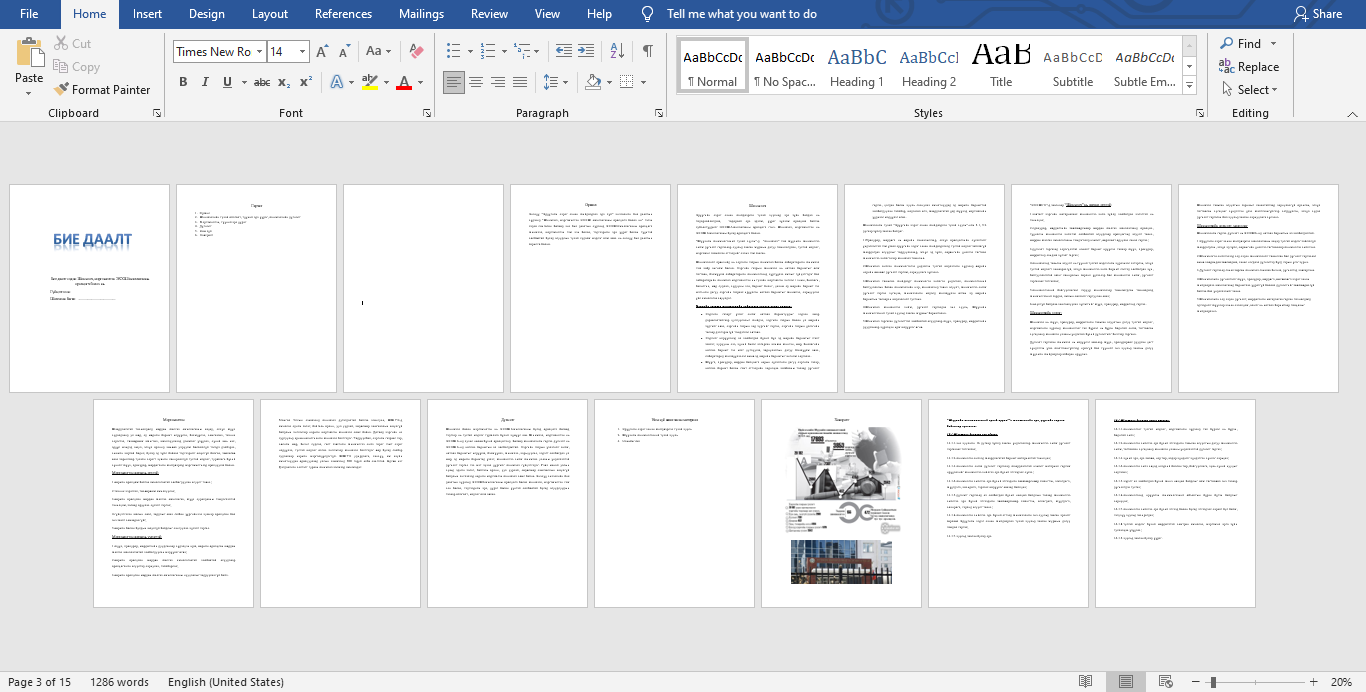
Task: Click the Bullets list icon
Action: pyautogui.click(x=454, y=51)
